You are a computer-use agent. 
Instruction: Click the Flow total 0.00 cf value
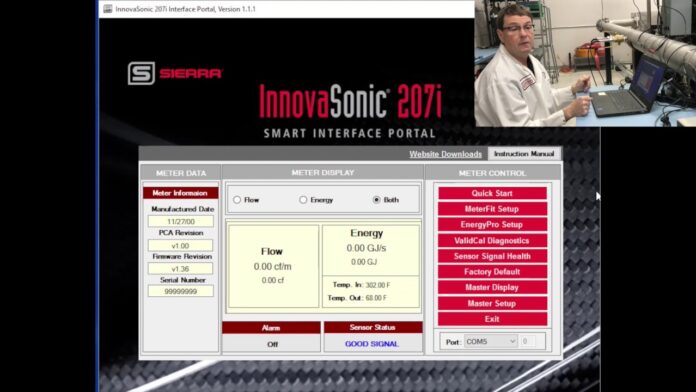[x=273, y=280]
